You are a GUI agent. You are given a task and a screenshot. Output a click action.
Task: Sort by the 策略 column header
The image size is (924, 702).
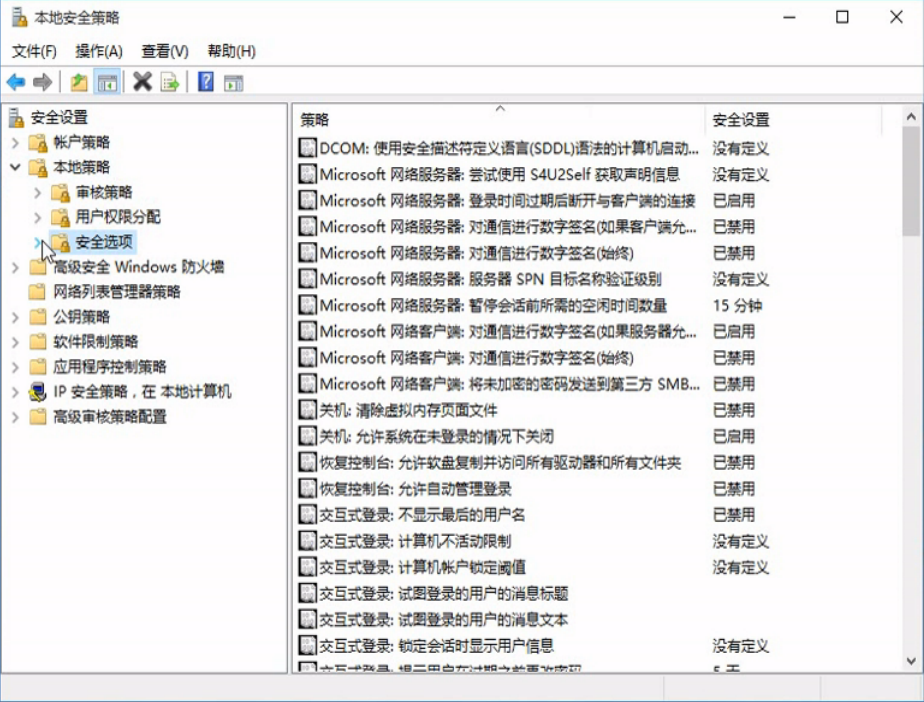coord(499,120)
